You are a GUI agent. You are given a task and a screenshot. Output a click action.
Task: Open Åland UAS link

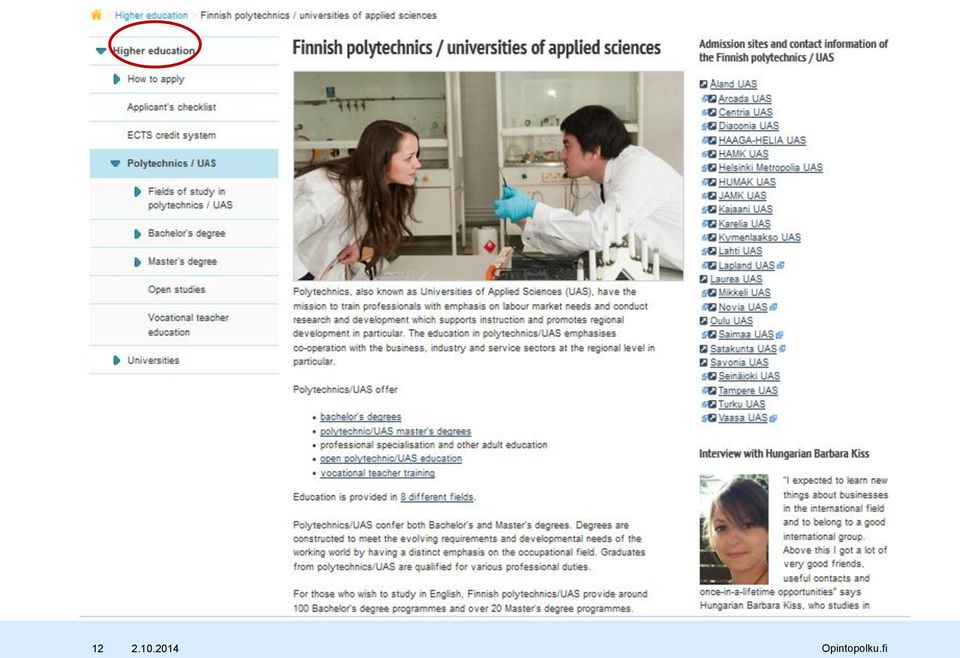(x=733, y=84)
